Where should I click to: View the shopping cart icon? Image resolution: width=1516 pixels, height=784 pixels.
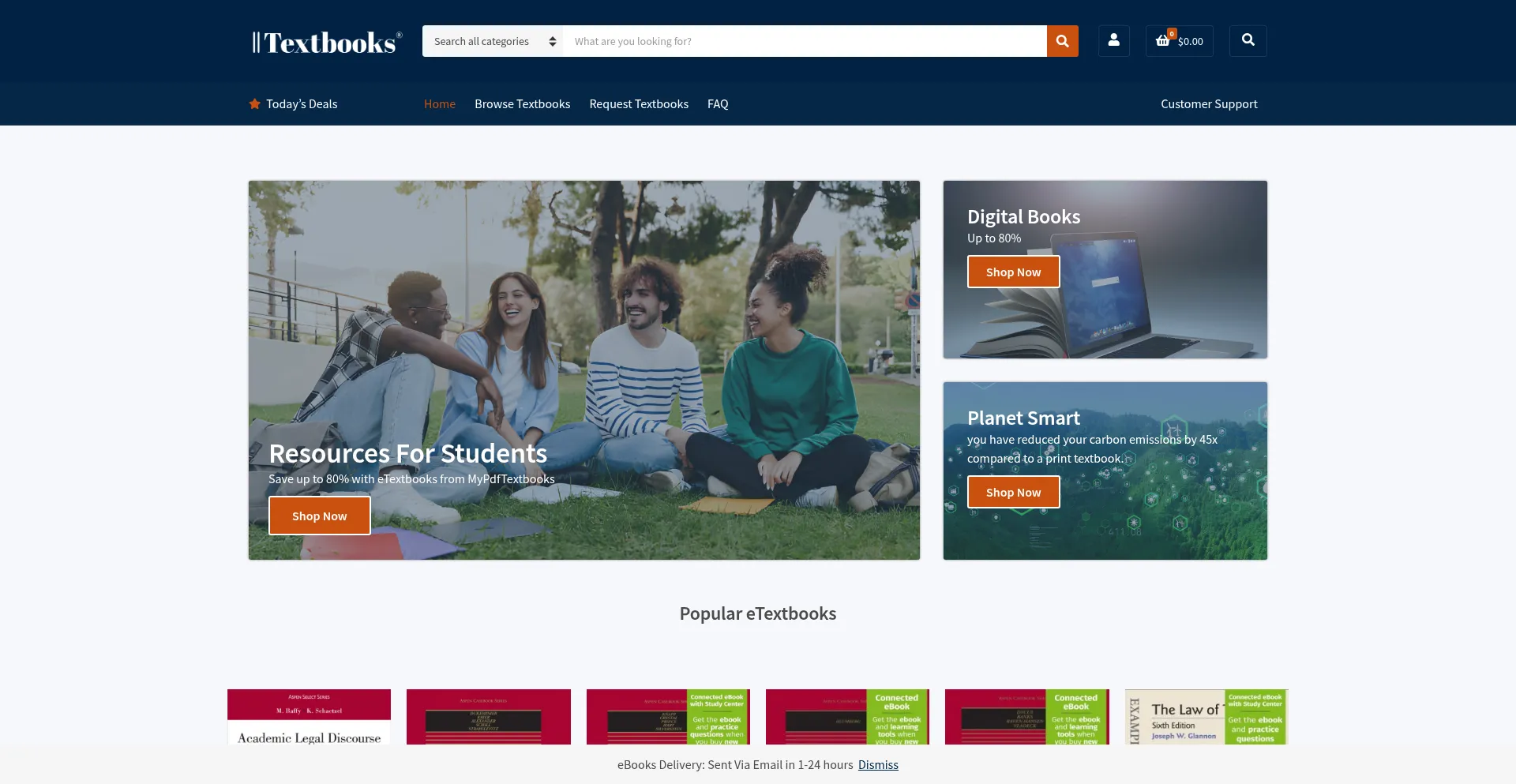point(1162,40)
